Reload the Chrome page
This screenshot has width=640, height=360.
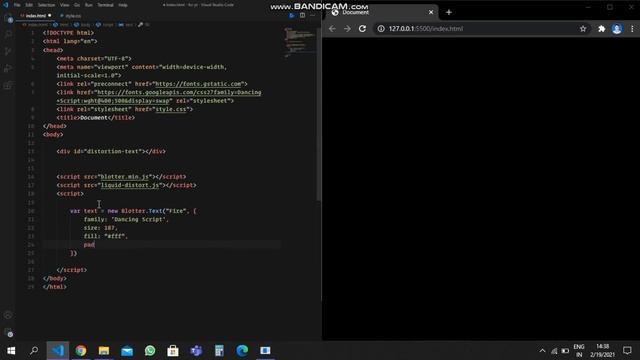(362, 29)
